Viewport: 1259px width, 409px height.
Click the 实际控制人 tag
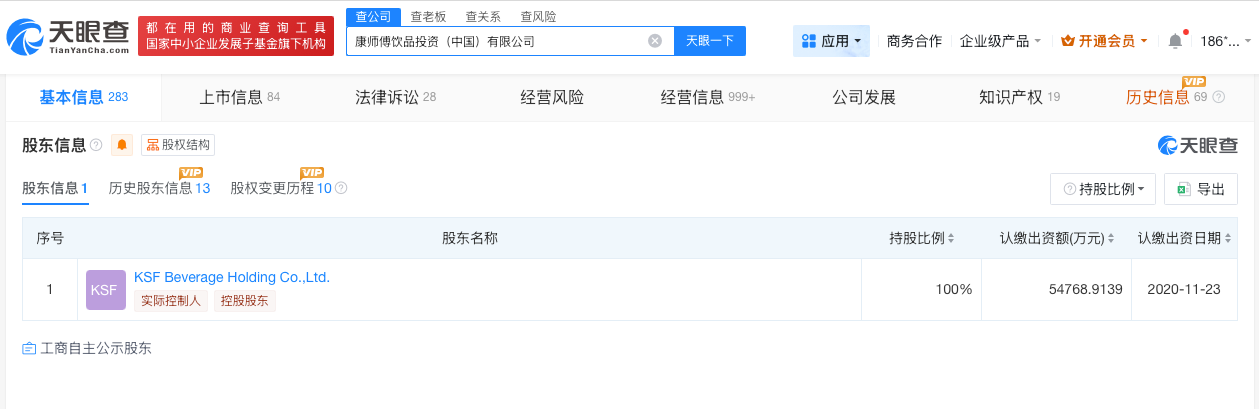[x=171, y=301]
